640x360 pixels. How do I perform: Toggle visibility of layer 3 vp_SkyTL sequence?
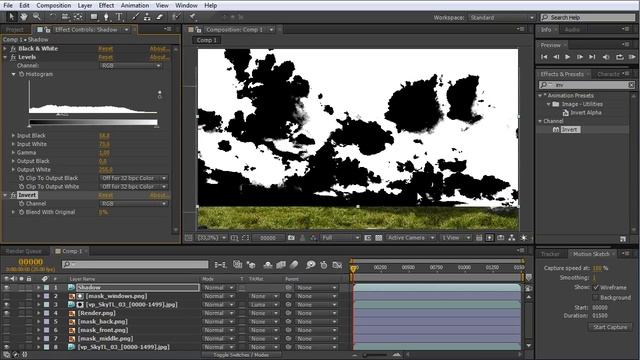(6, 304)
